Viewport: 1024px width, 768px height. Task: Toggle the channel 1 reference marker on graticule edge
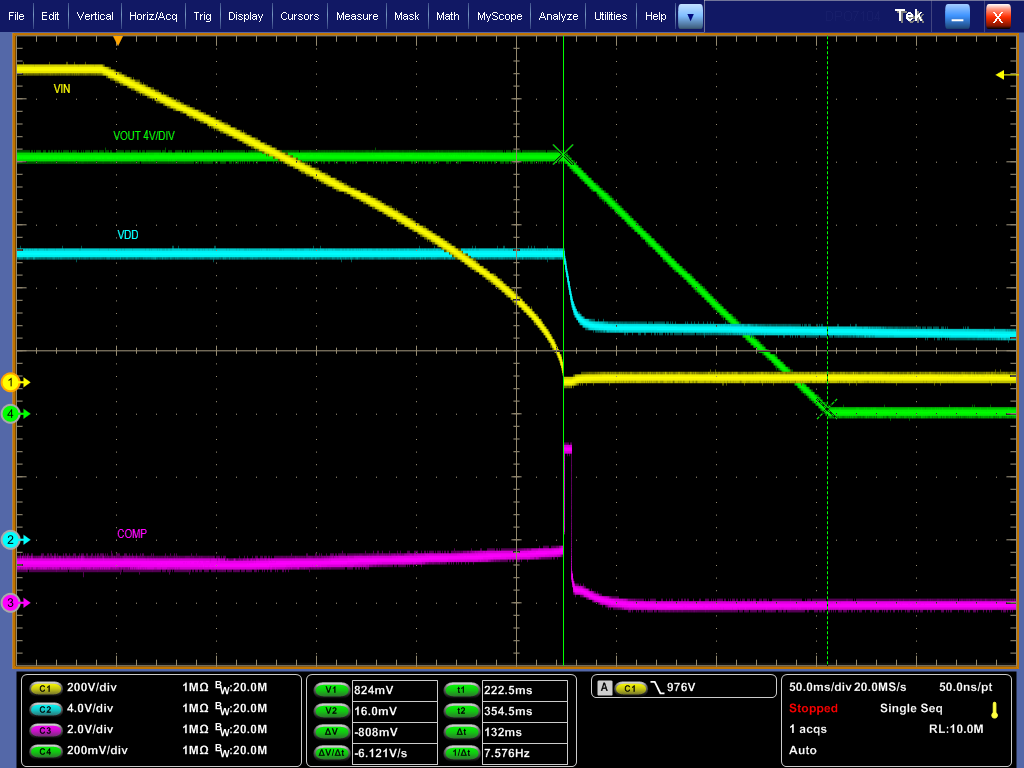tap(12, 382)
